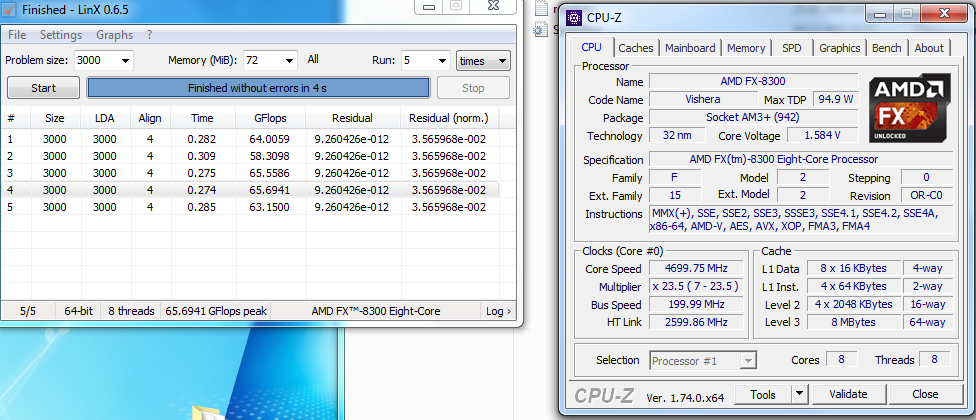Click the '8 threads' status bar entry
Viewport: 976px width, 420px height.
click(x=131, y=311)
